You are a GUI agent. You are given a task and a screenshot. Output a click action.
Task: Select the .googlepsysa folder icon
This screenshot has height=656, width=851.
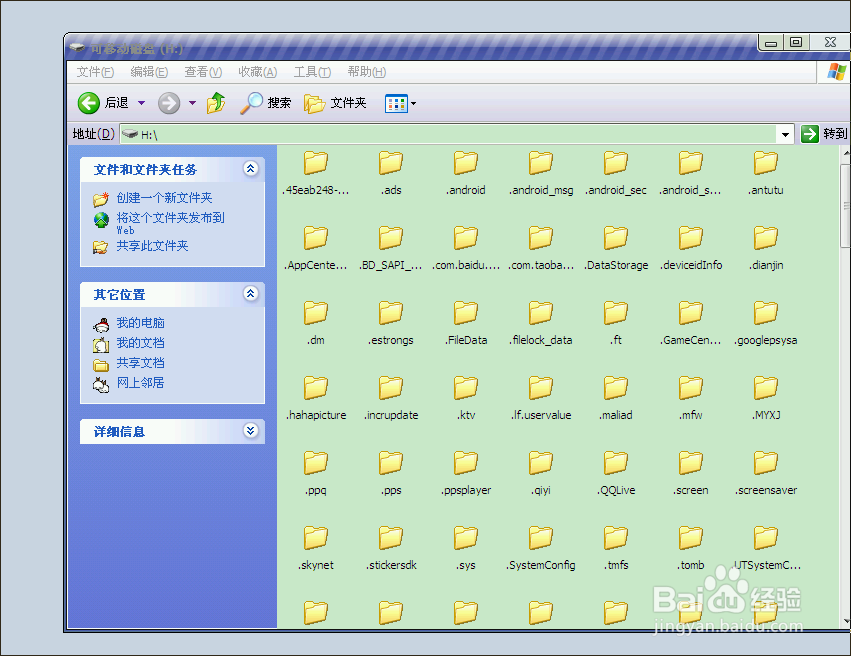click(x=766, y=313)
